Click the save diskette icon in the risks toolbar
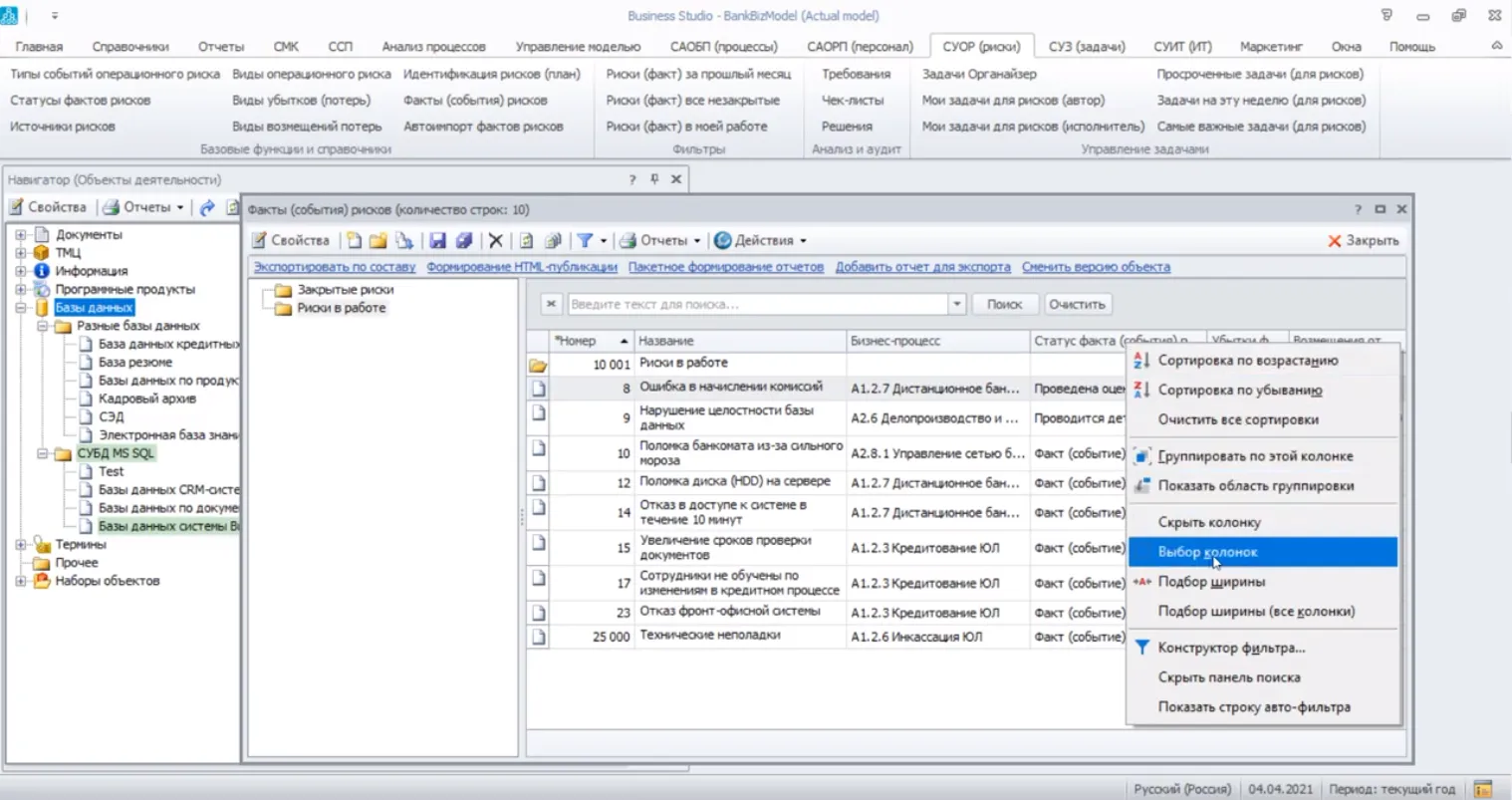Screen dimensions: 1512x800 pyautogui.click(x=437, y=240)
